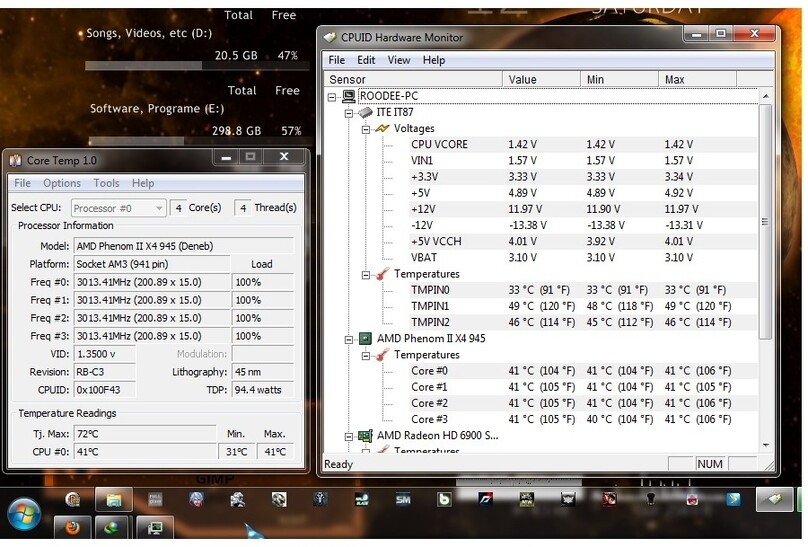Open the Select CPU Processor #0 dropdown
Viewport: 808px width, 547px height.
(x=119, y=208)
